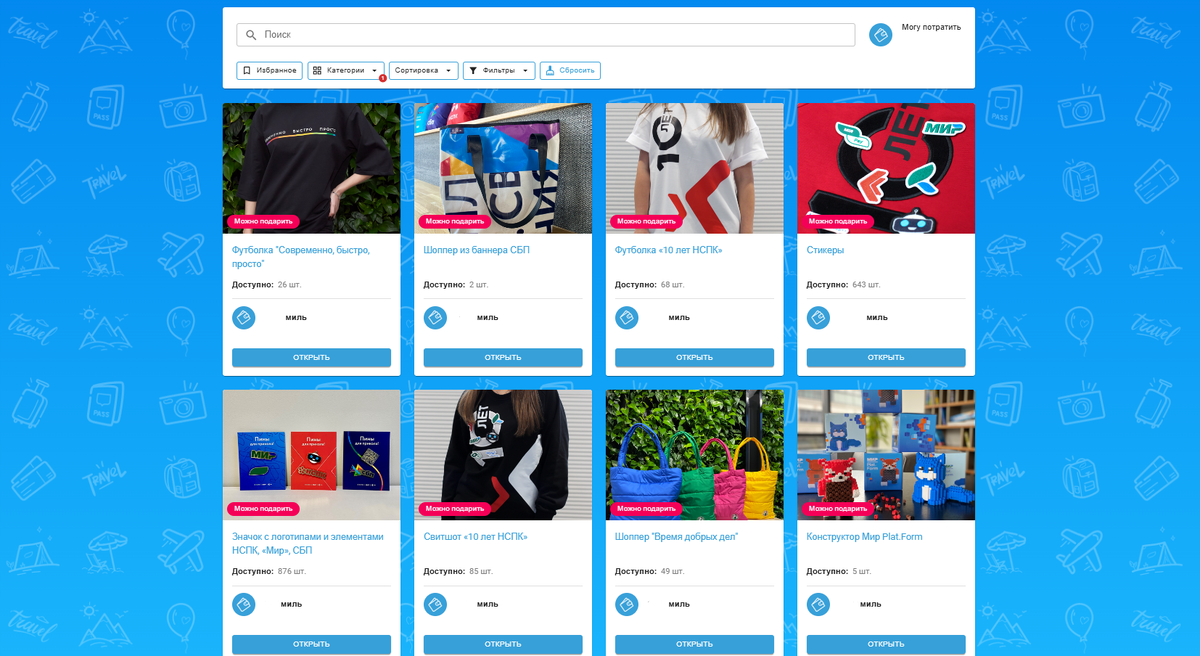
Task: Open the Конструктор Мир Plat.Form link
Action: pyautogui.click(x=864, y=537)
